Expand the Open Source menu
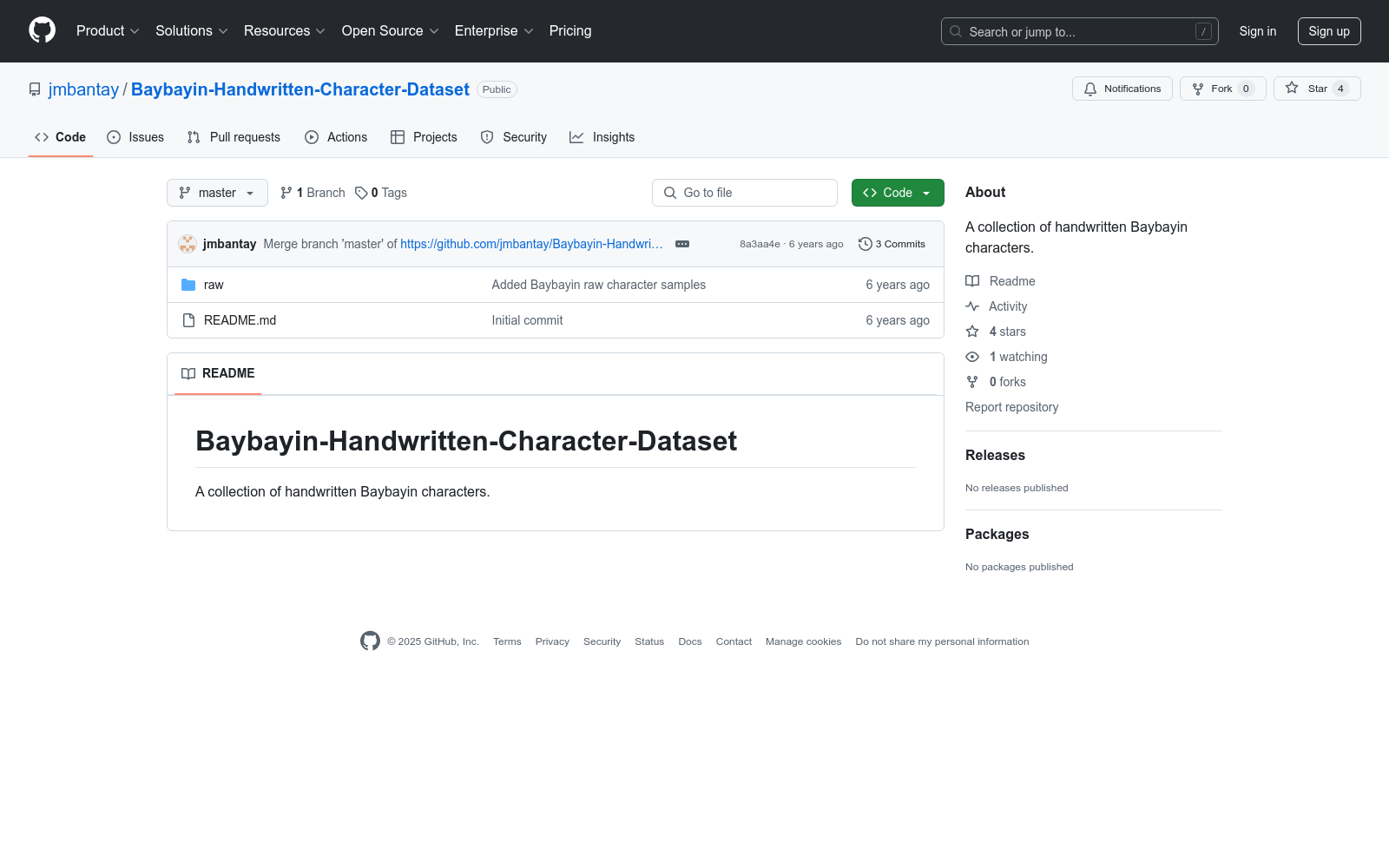 tap(391, 31)
